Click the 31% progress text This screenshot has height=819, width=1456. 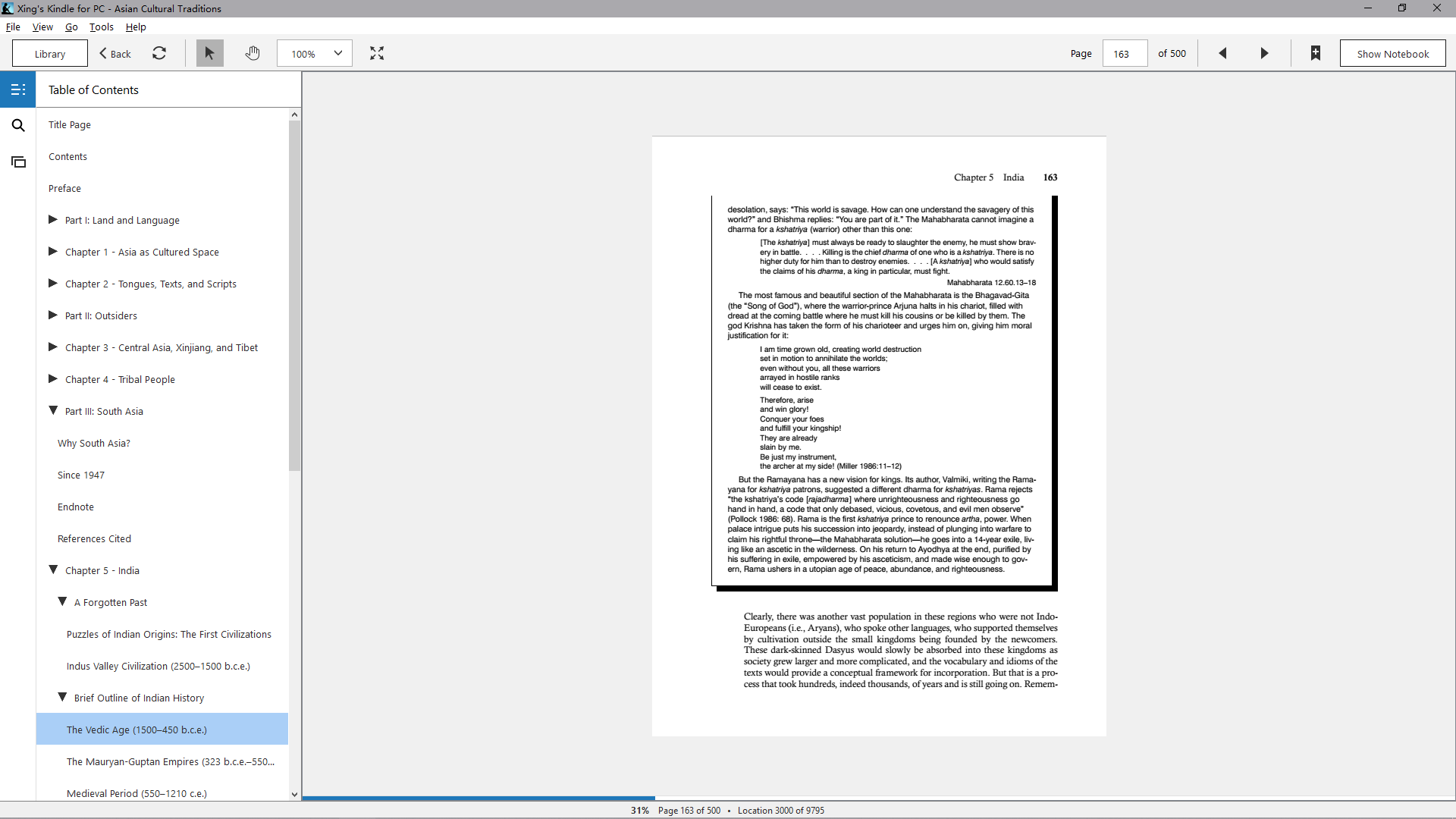click(x=640, y=811)
